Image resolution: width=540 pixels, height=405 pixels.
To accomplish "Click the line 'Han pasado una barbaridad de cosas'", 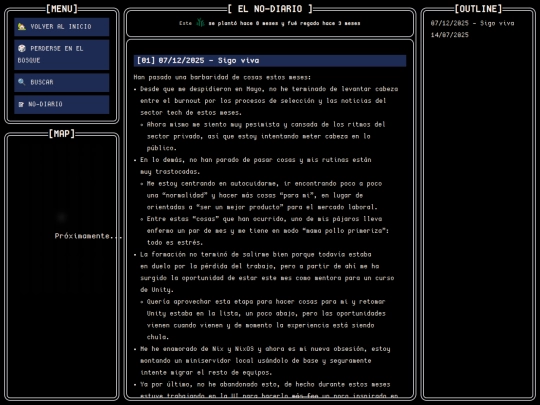I will (x=222, y=77).
